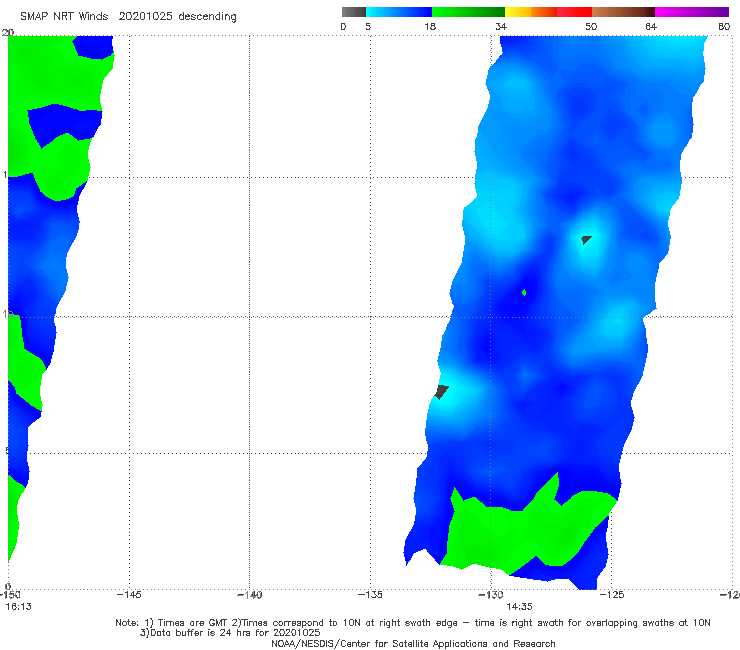Click the color bar label '5'
This screenshot has height=650, width=740.
[x=368, y=26]
